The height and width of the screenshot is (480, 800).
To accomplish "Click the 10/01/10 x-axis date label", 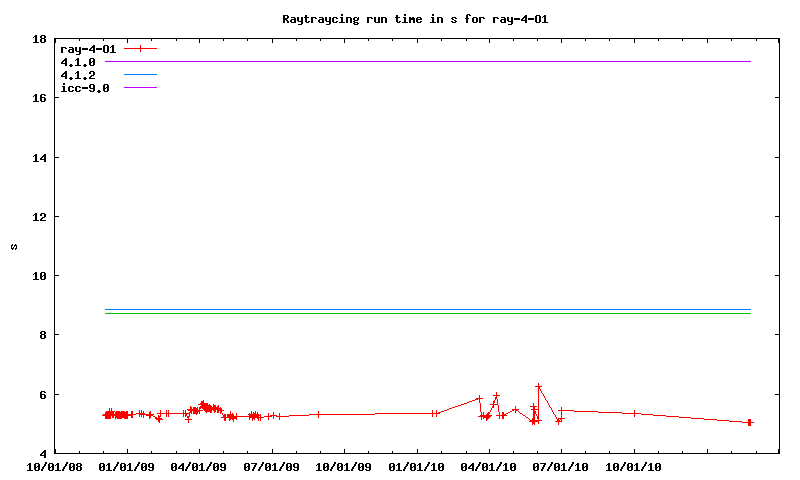I will click(x=634, y=466).
